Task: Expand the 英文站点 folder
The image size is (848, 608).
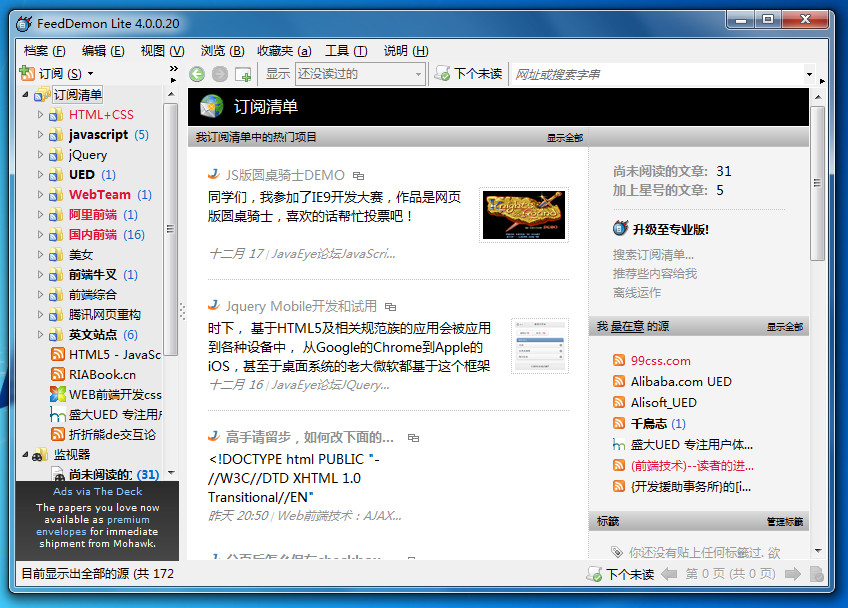Action: tap(40, 335)
